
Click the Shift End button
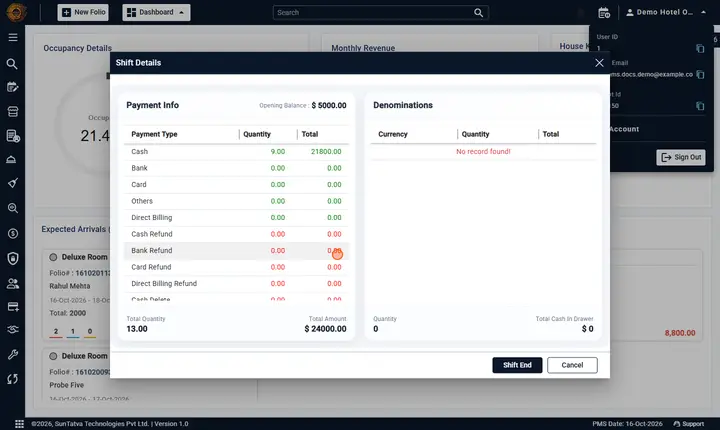[517, 365]
